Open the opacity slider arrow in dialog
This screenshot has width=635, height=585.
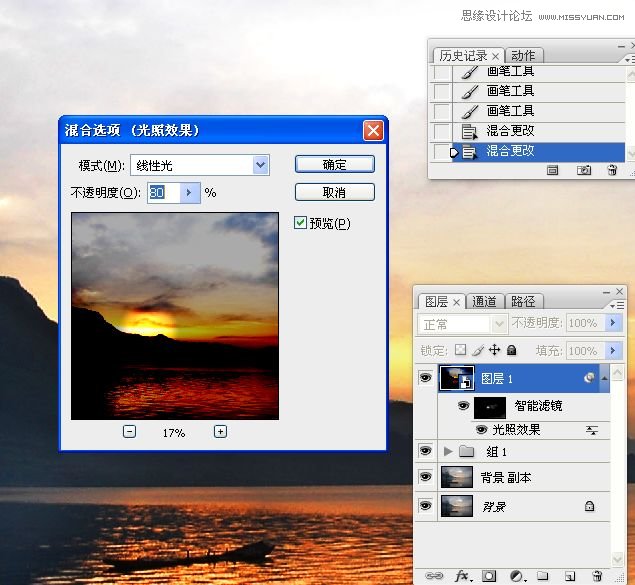pyautogui.click(x=190, y=193)
